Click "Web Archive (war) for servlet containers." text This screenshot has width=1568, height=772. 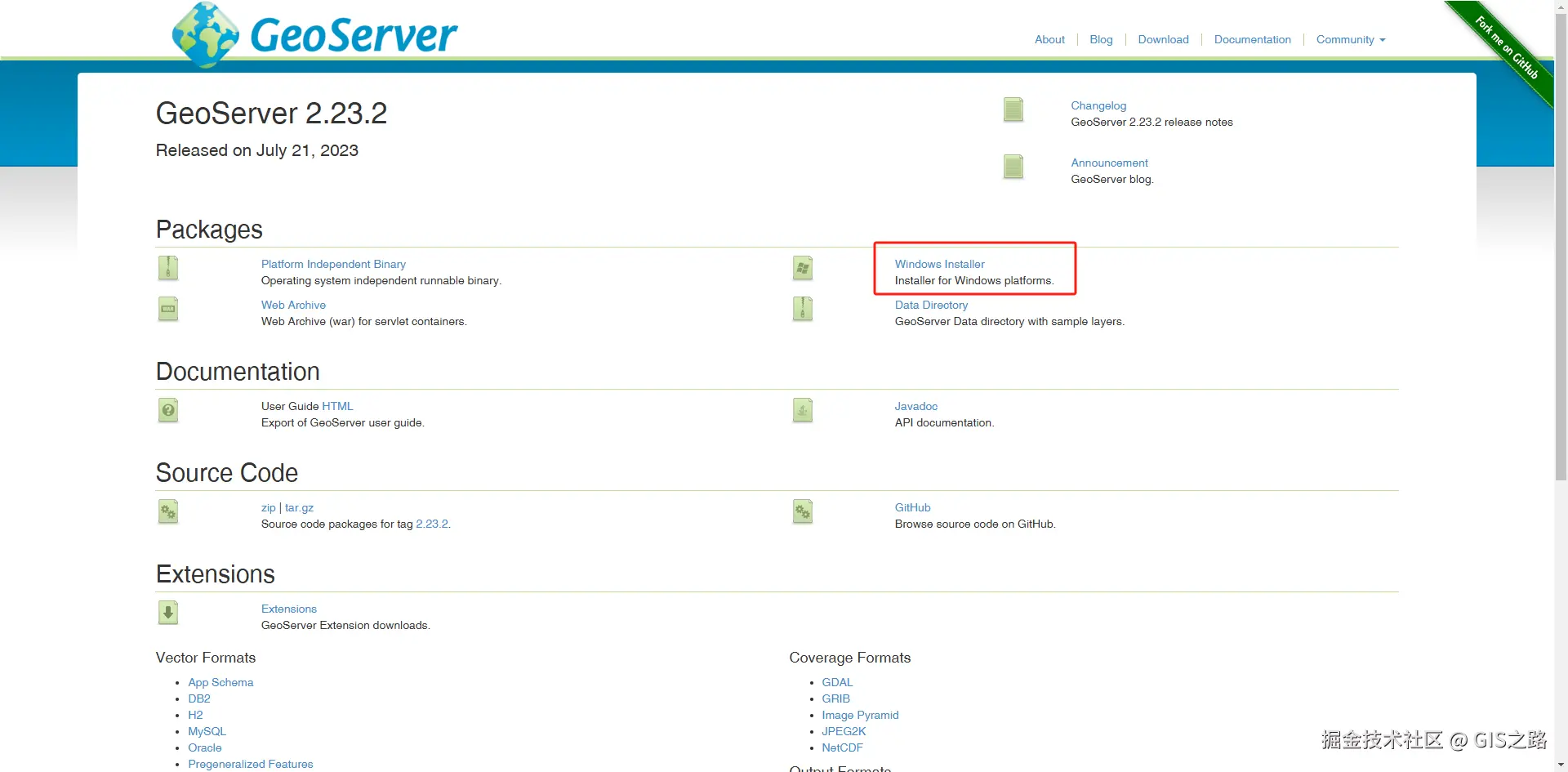click(364, 321)
